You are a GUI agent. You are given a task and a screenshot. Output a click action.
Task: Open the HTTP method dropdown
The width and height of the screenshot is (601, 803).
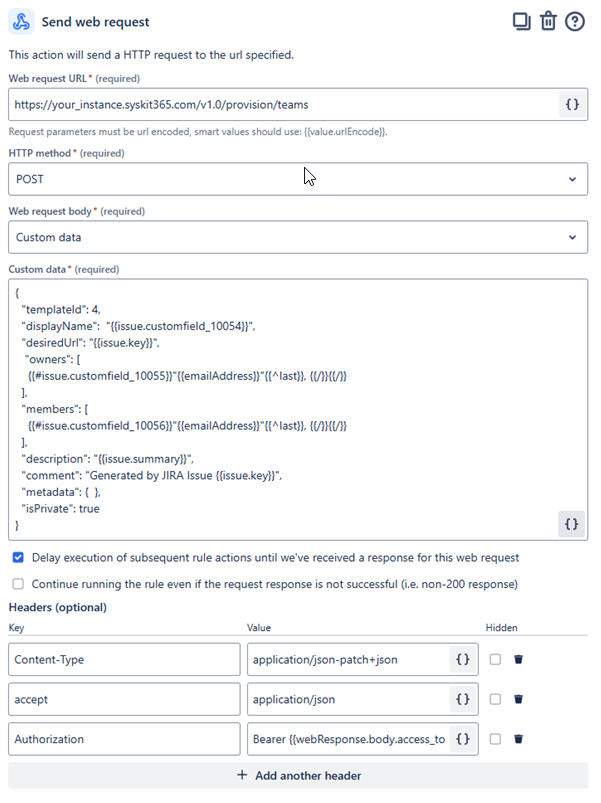point(298,179)
